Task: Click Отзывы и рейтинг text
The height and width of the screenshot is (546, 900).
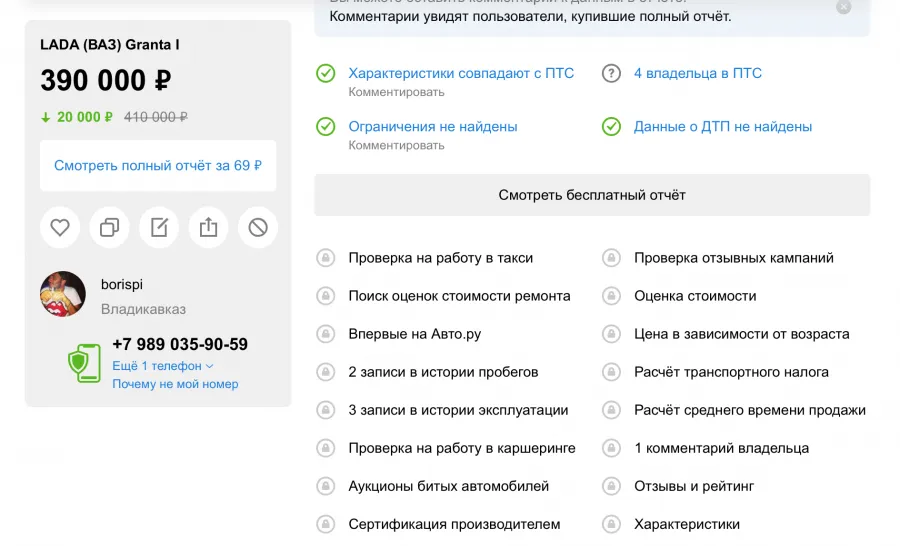Action: (694, 486)
